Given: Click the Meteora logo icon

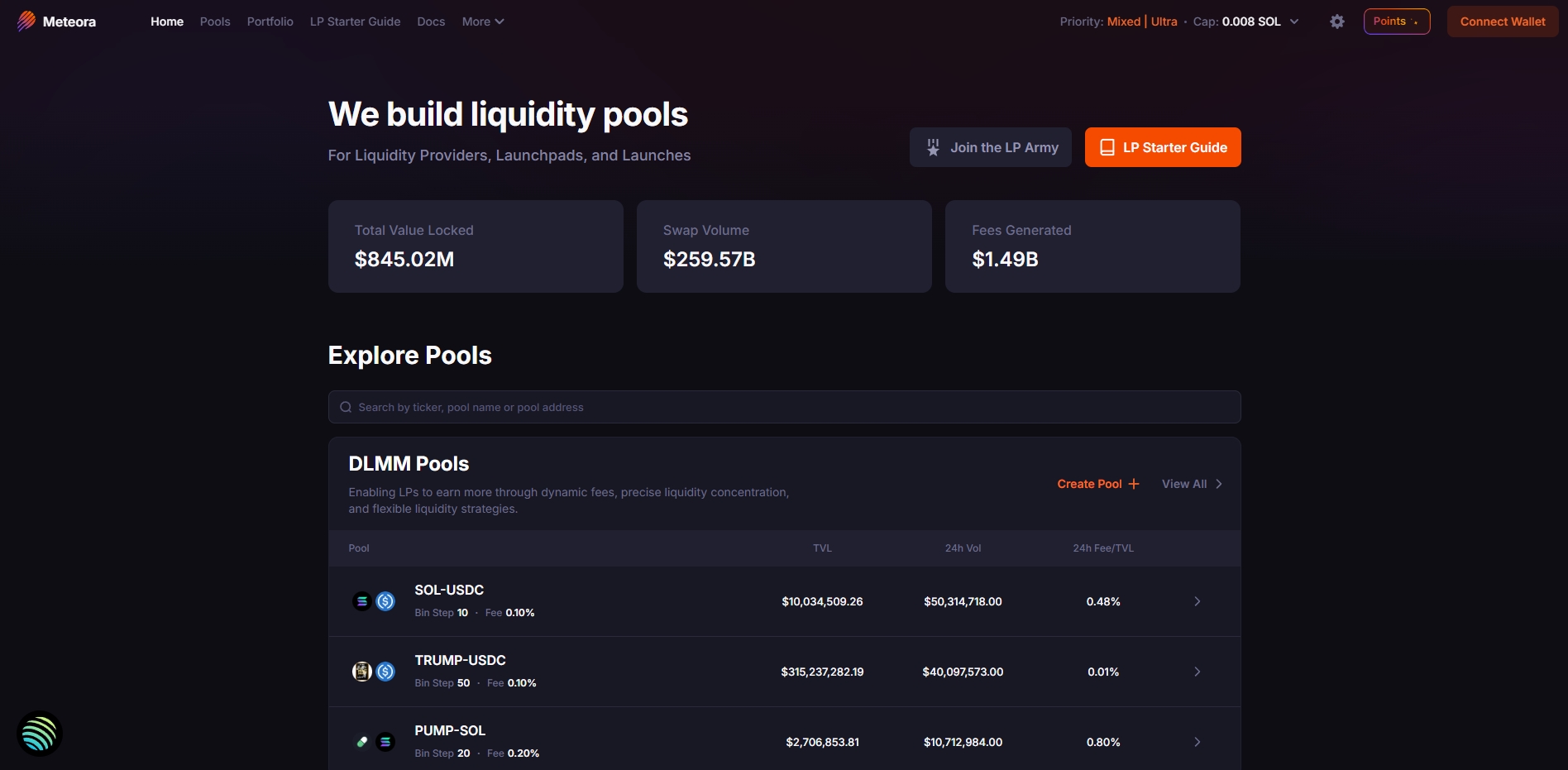Looking at the screenshot, I should tap(26, 22).
